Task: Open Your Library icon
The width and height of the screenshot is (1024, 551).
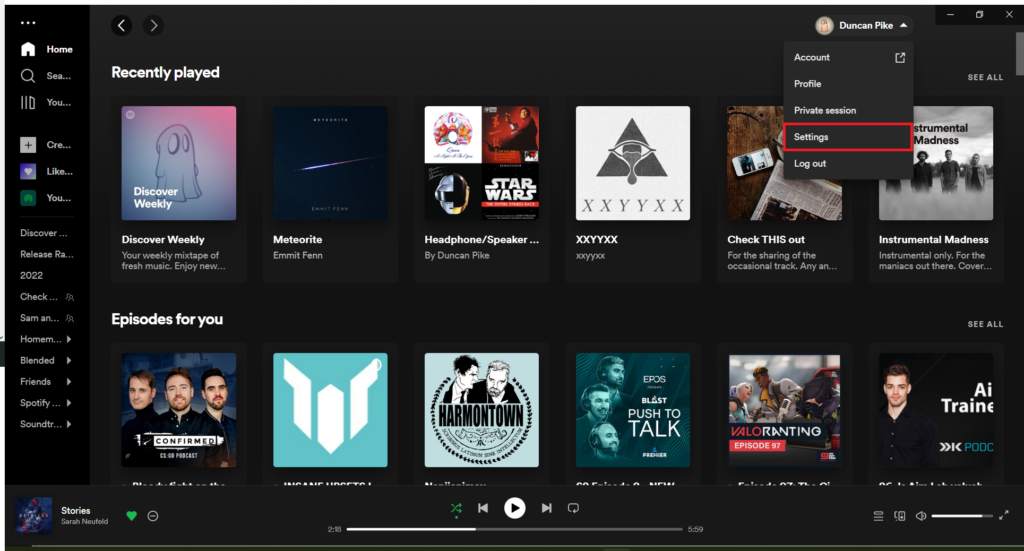Action: point(28,102)
